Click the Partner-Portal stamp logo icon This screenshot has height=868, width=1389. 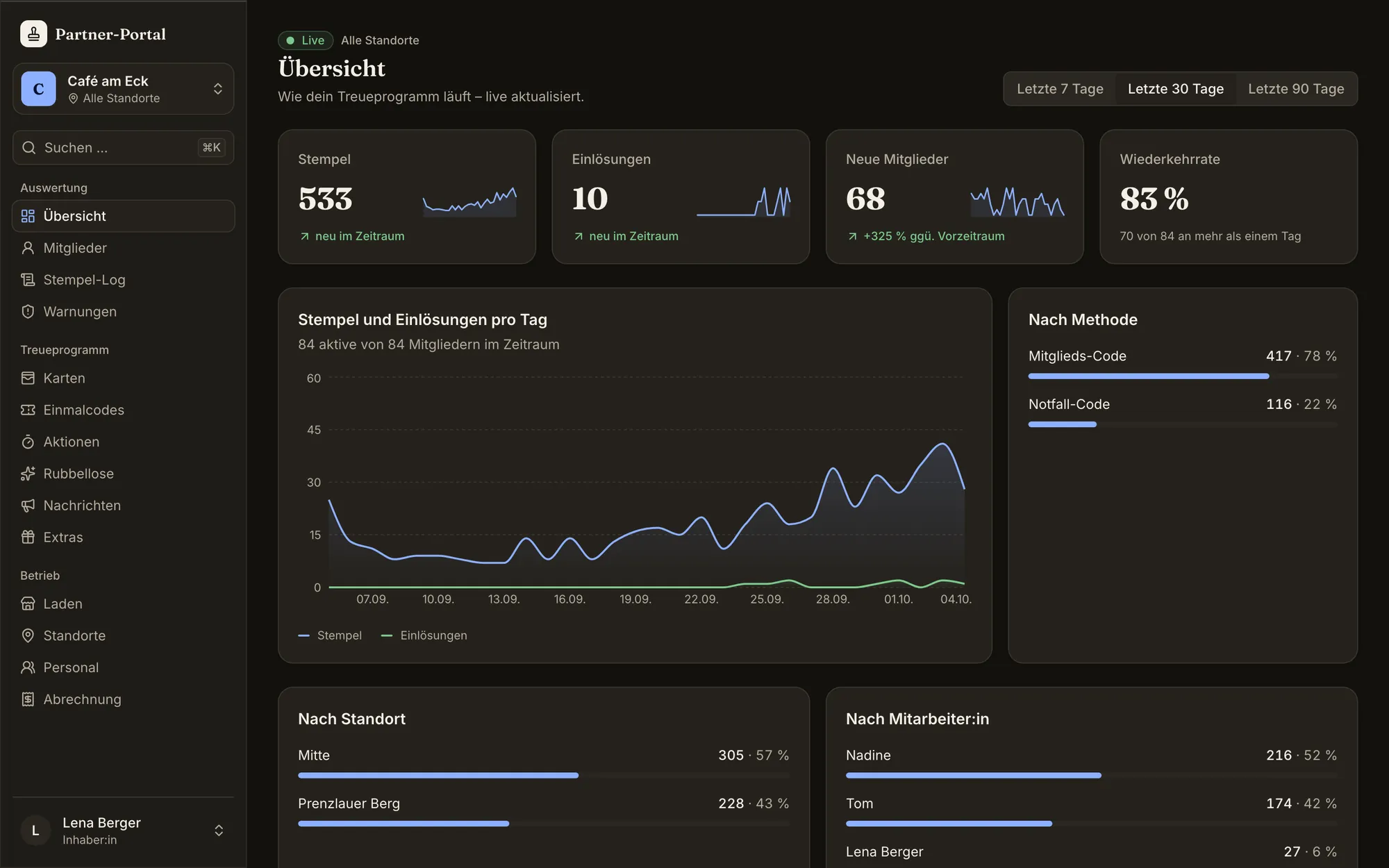[x=33, y=34]
